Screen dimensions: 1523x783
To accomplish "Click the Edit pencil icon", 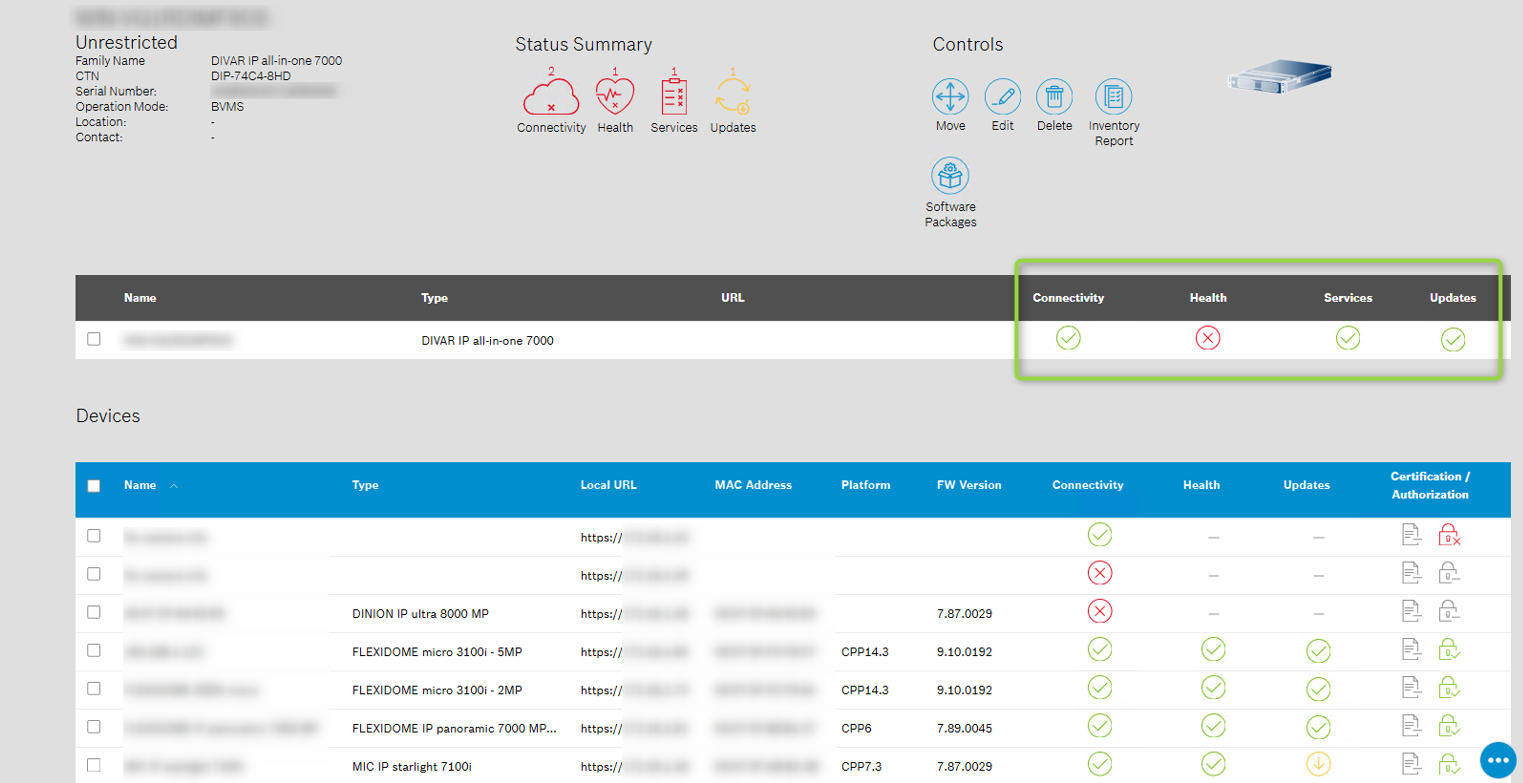I will click(x=1002, y=97).
